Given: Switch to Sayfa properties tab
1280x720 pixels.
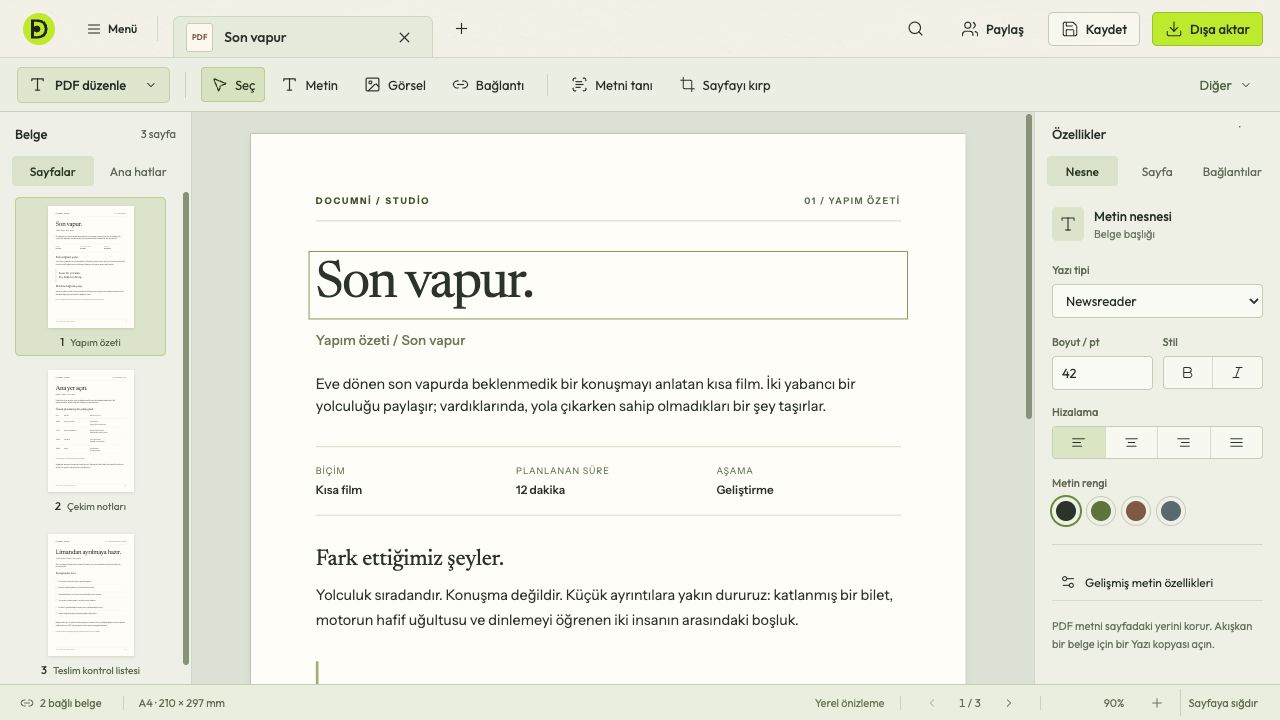Looking at the screenshot, I should (x=1157, y=171).
